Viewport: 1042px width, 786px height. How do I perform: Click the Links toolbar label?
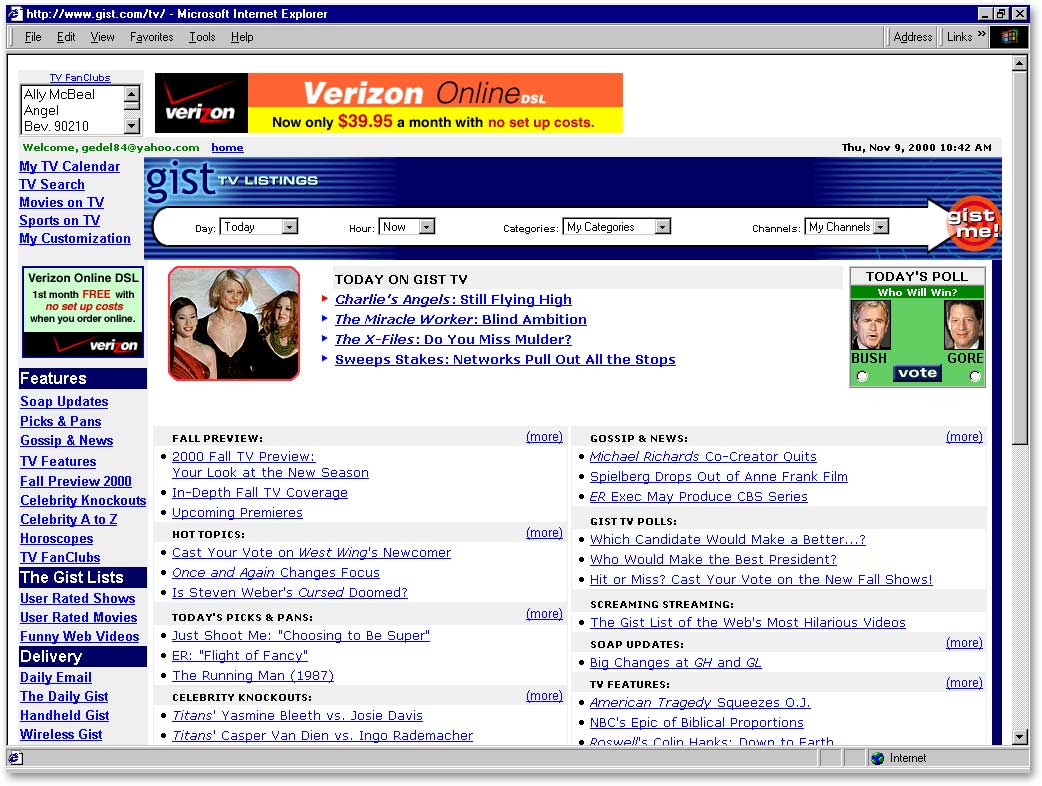click(960, 37)
